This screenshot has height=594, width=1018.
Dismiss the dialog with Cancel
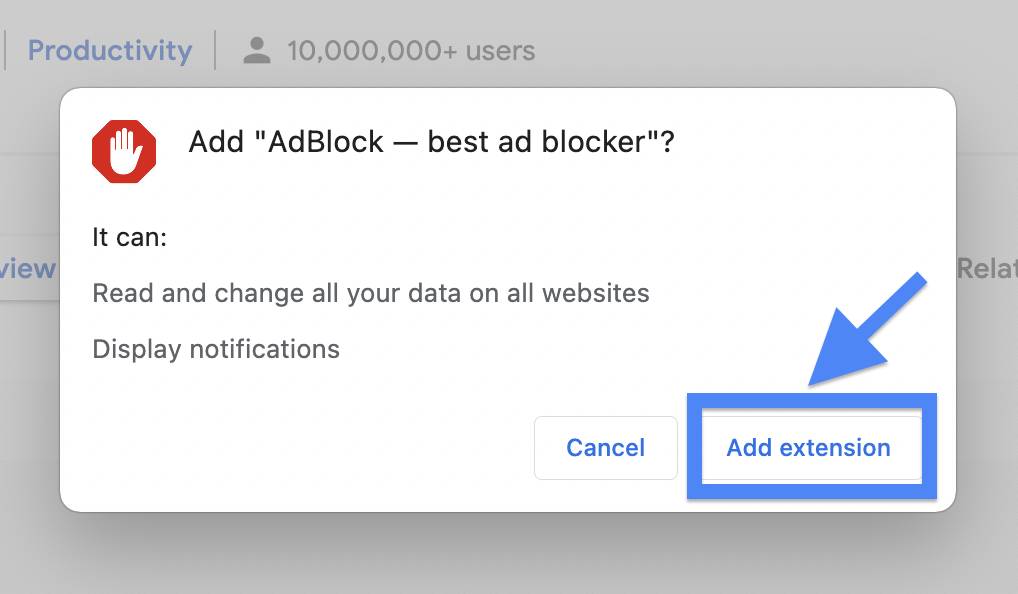coord(605,448)
